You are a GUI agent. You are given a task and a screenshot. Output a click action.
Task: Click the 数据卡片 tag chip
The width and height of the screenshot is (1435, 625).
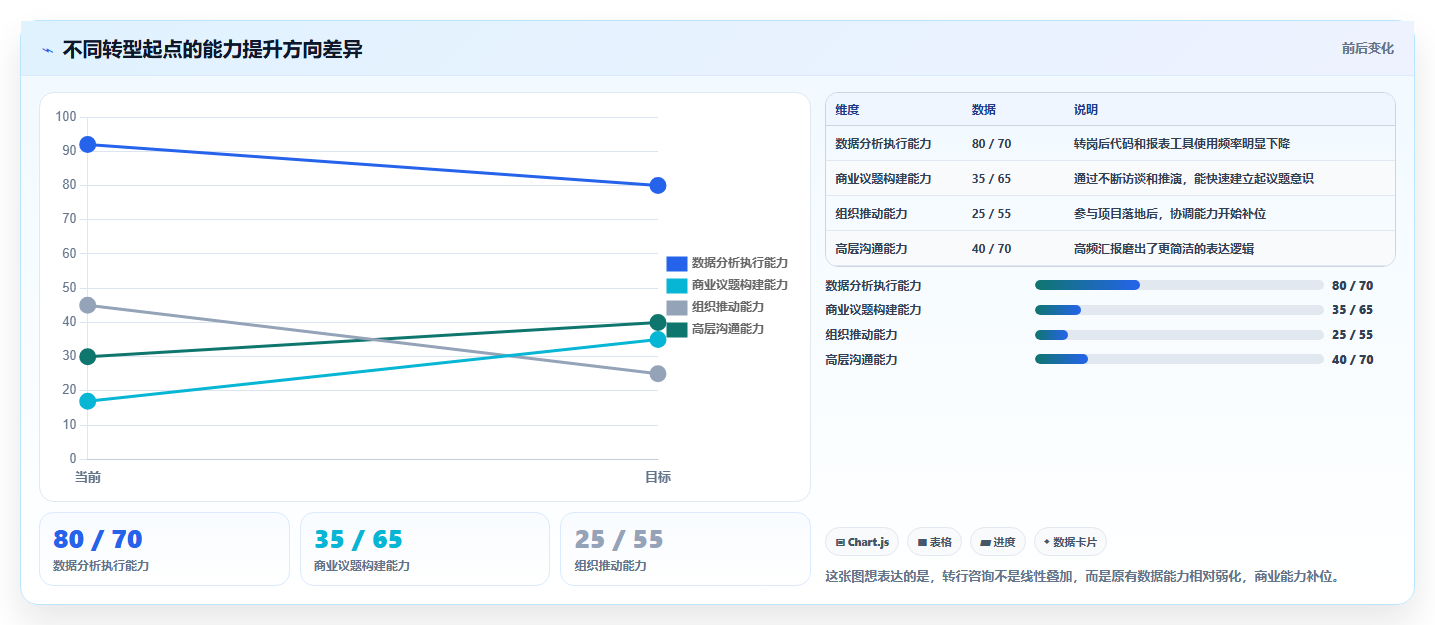(1070, 542)
